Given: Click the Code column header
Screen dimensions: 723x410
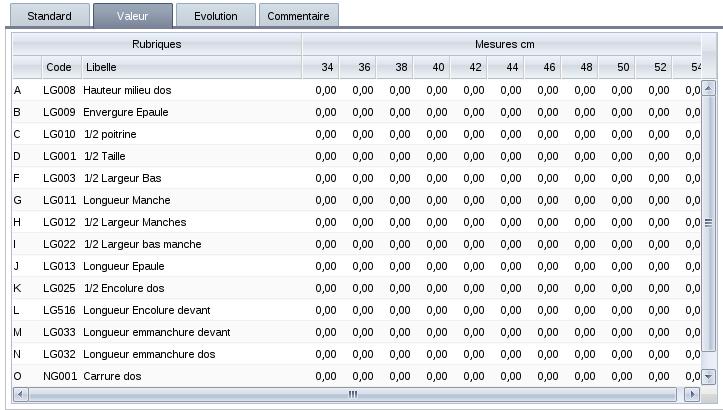Looking at the screenshot, I should 59,67.
